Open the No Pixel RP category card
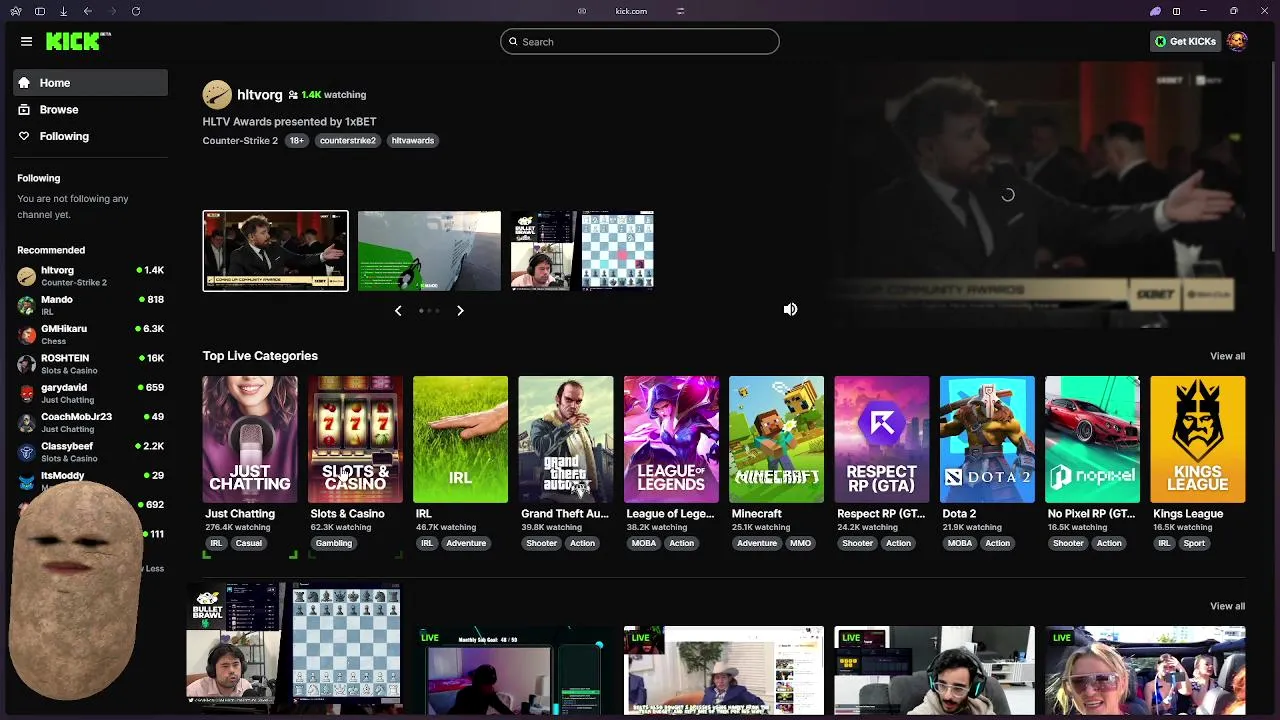 pos(1092,439)
